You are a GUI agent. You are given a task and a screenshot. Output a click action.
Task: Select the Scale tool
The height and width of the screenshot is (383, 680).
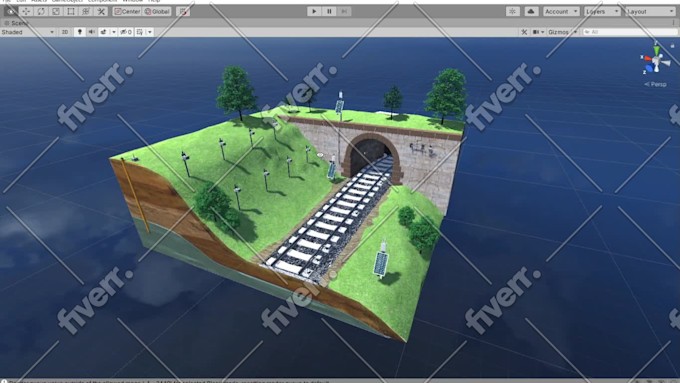coord(56,11)
